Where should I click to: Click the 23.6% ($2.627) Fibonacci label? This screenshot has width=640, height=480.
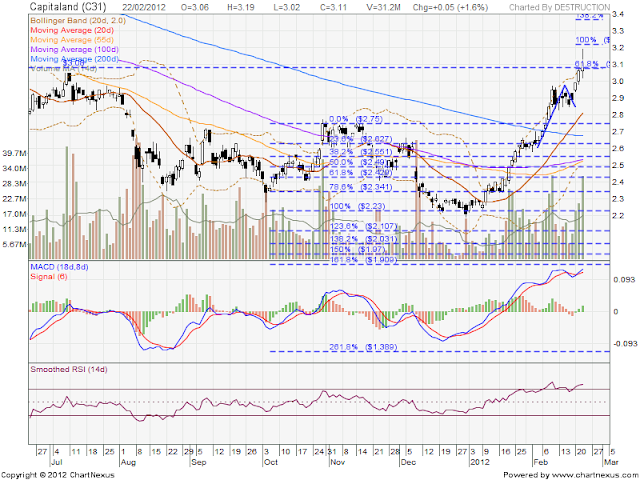tap(361, 140)
